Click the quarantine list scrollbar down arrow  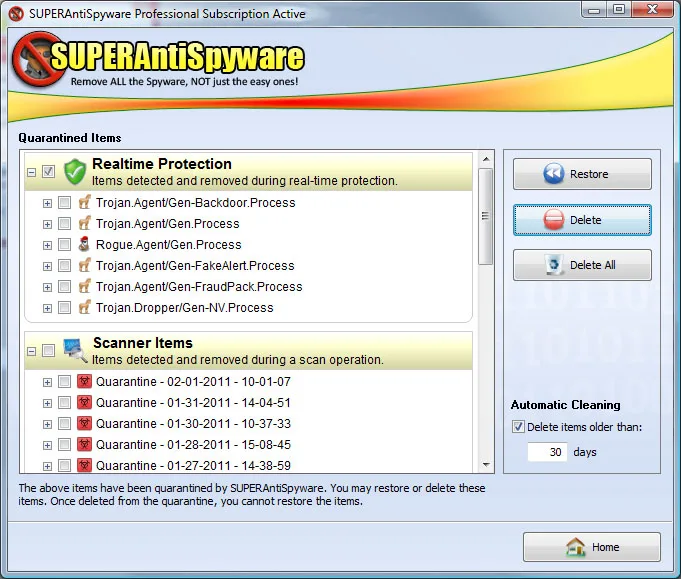coord(486,465)
